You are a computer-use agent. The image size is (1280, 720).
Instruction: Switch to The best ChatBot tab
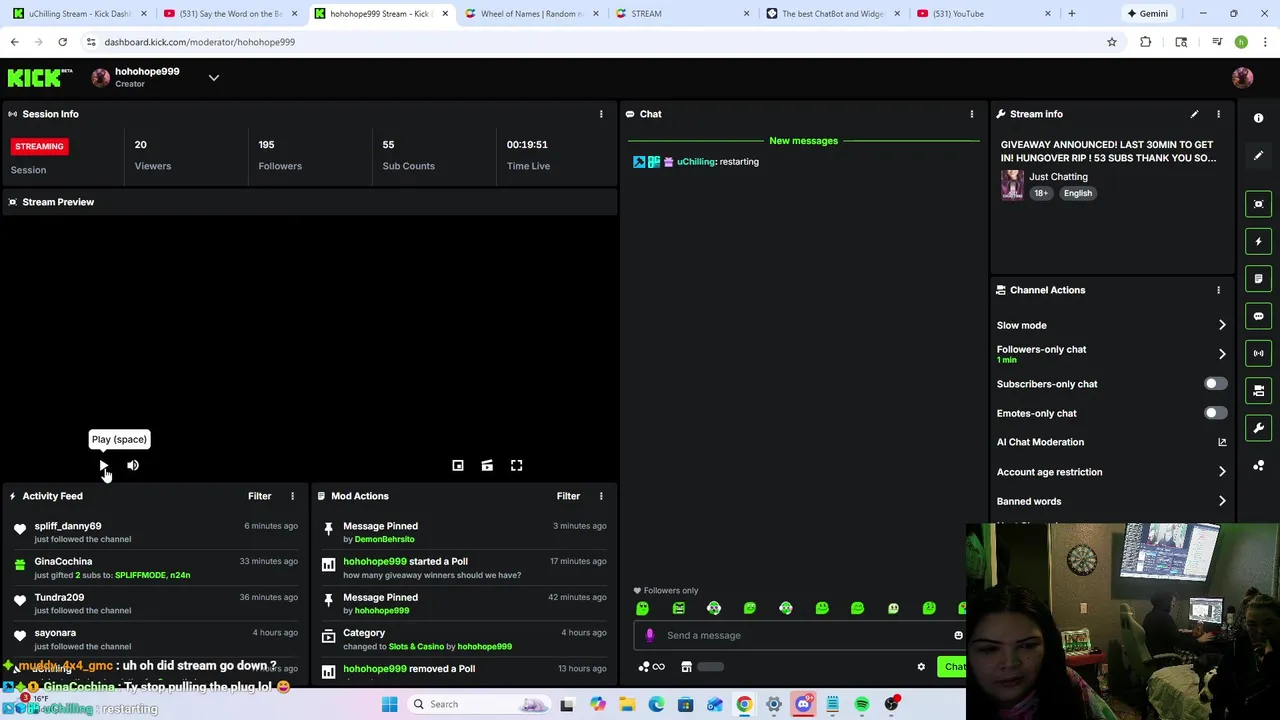(x=832, y=14)
